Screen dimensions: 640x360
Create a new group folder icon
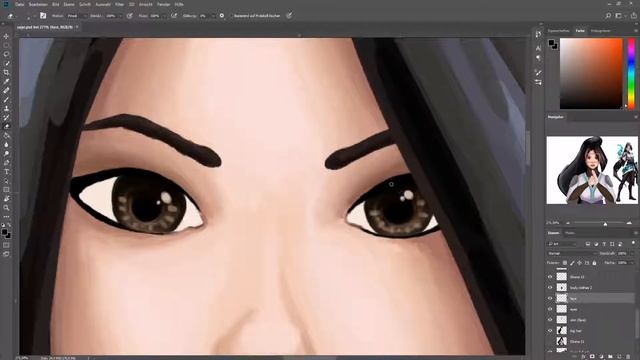click(x=610, y=357)
